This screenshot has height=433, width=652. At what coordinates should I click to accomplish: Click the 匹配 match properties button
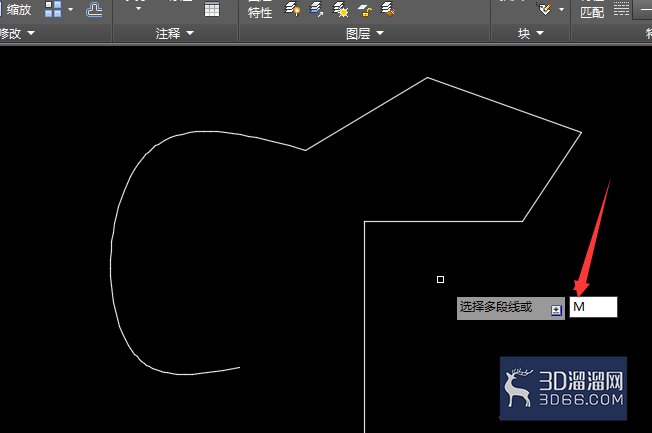point(592,12)
